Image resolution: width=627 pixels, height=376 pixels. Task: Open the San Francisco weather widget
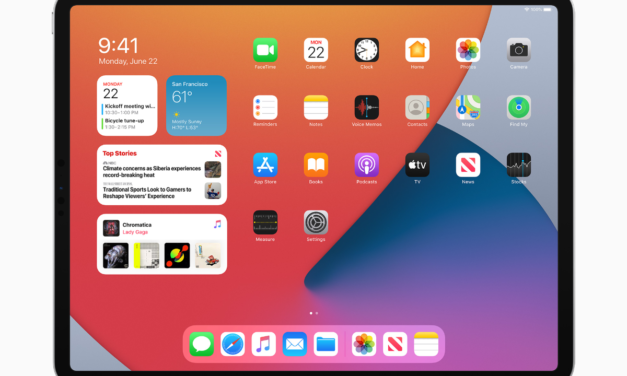[x=196, y=106]
